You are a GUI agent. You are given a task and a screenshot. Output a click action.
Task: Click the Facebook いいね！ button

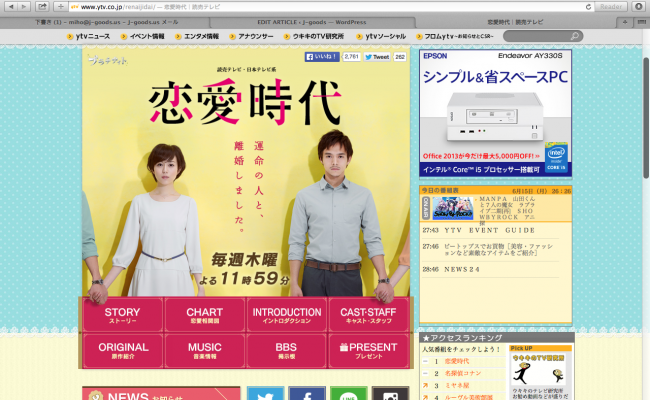click(x=322, y=57)
